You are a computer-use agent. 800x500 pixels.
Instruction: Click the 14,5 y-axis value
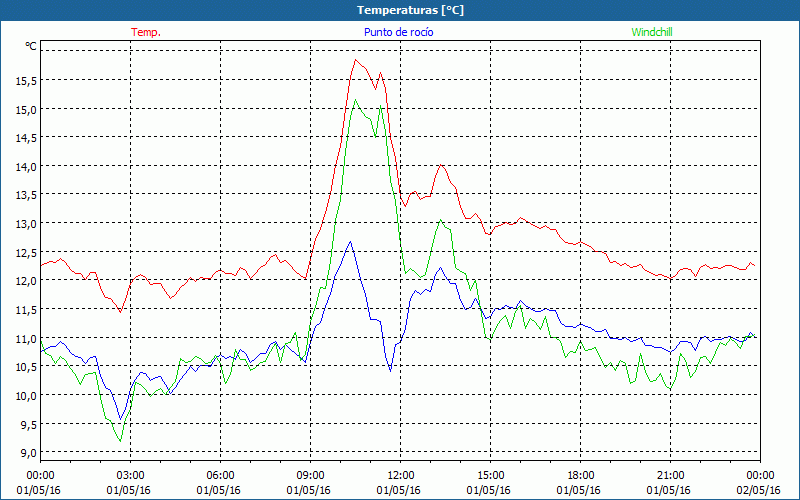[x=26, y=137]
